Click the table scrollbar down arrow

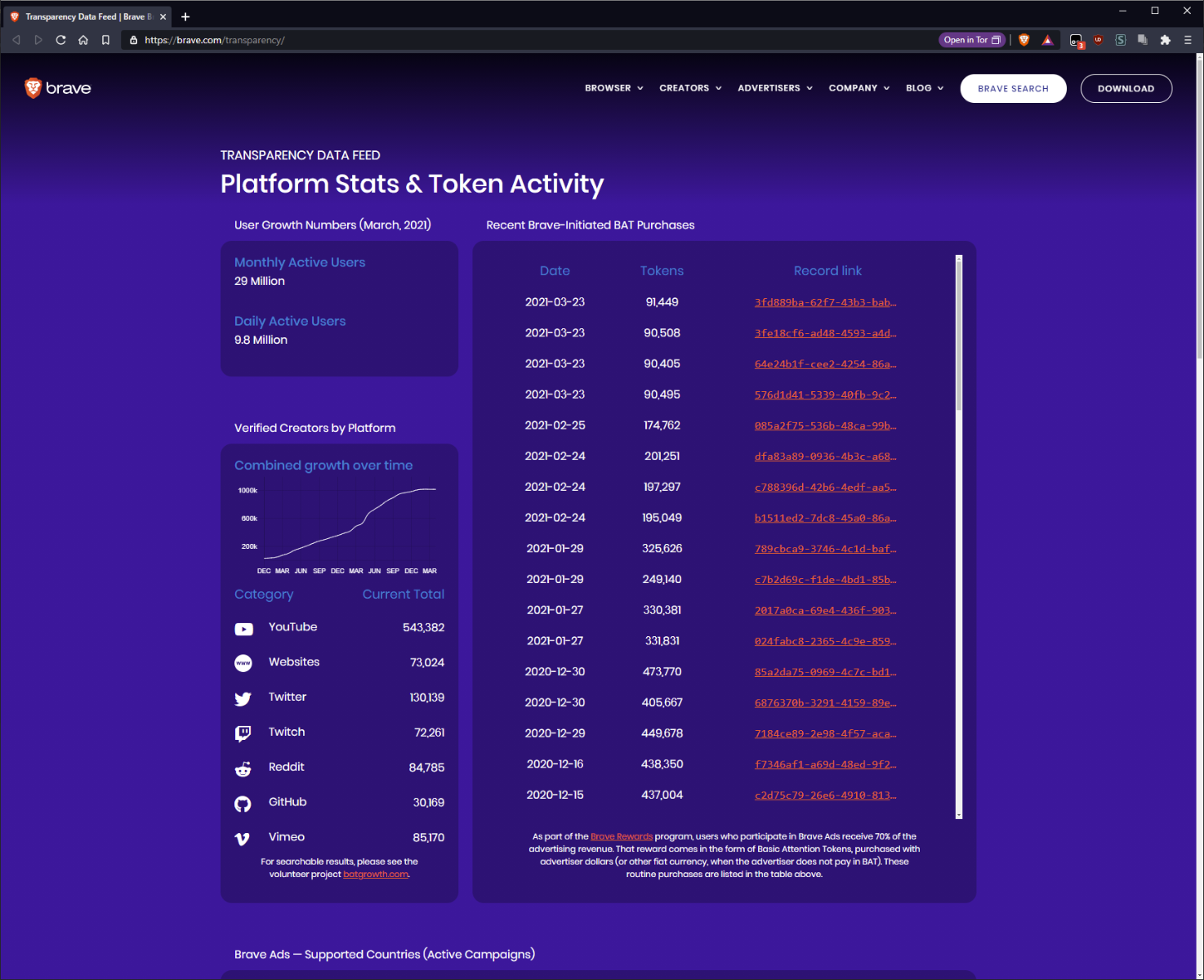(959, 815)
